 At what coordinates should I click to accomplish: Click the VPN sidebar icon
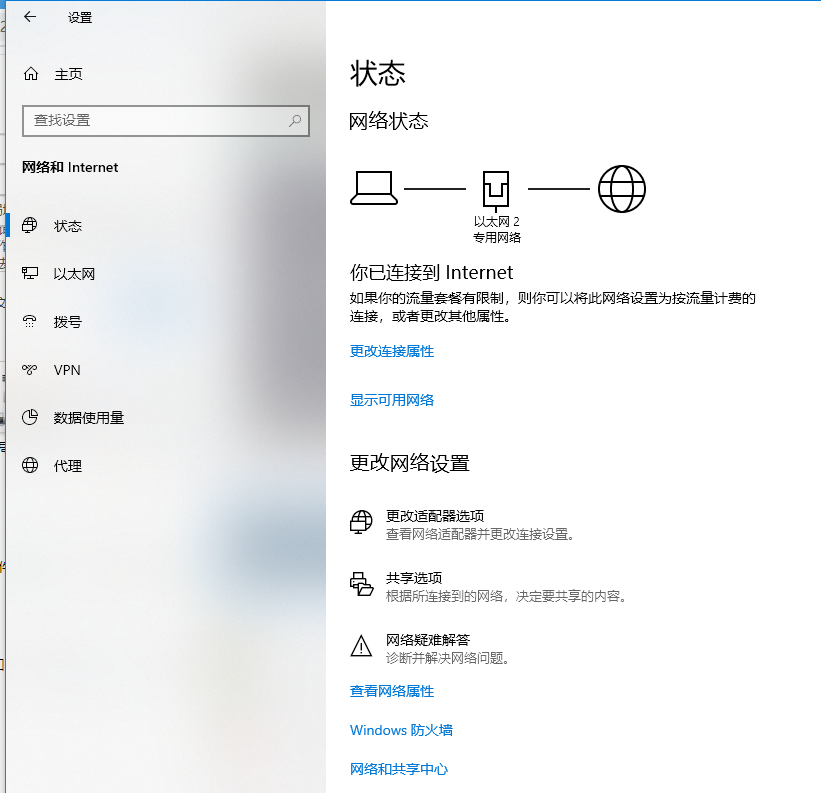point(31,370)
